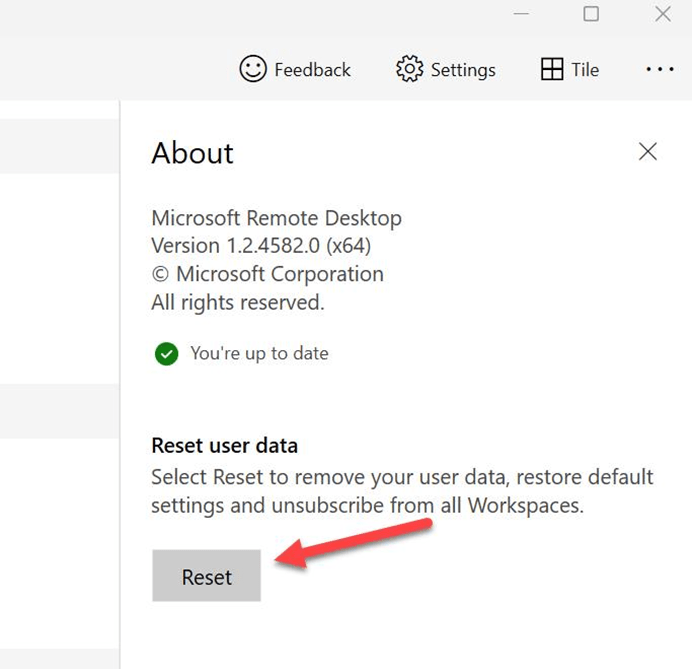Click the 'Tile' label text

point(585,70)
